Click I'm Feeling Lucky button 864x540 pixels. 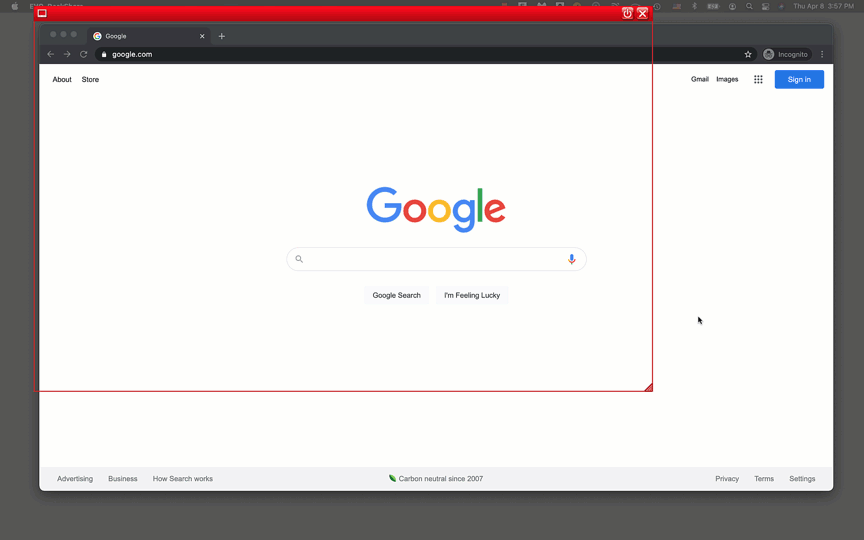472,295
